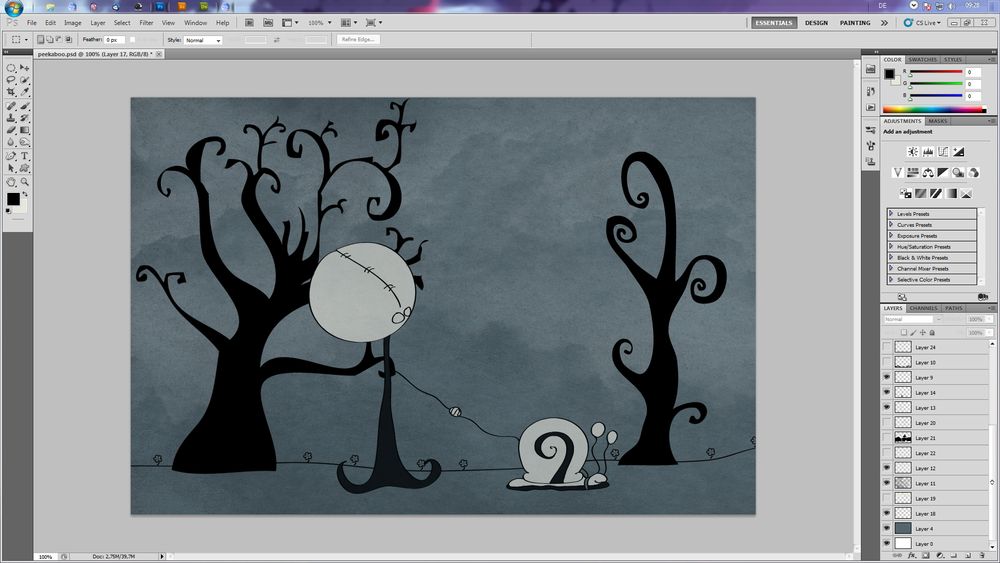Select the Lasso tool
Viewport: 1000px width, 563px height.
coord(11,80)
